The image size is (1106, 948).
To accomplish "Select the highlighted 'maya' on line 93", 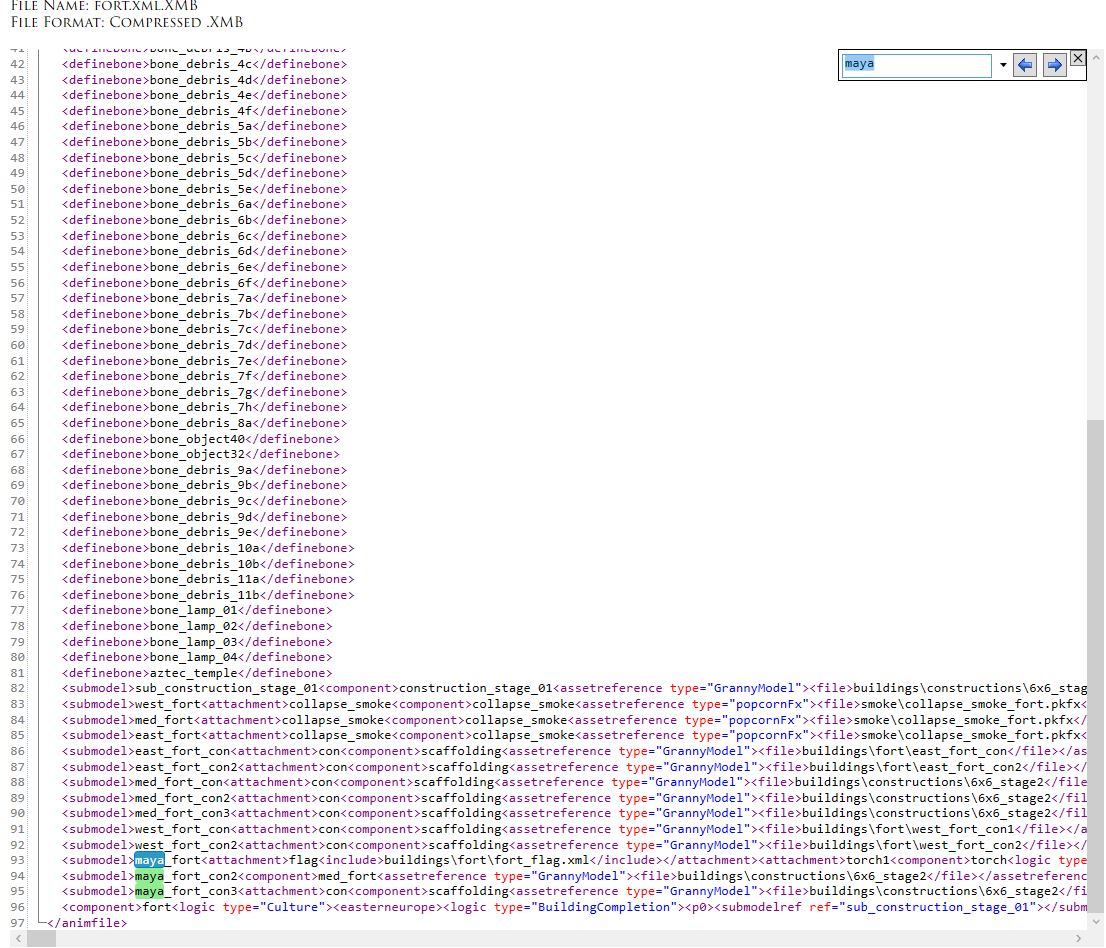I will [x=149, y=860].
